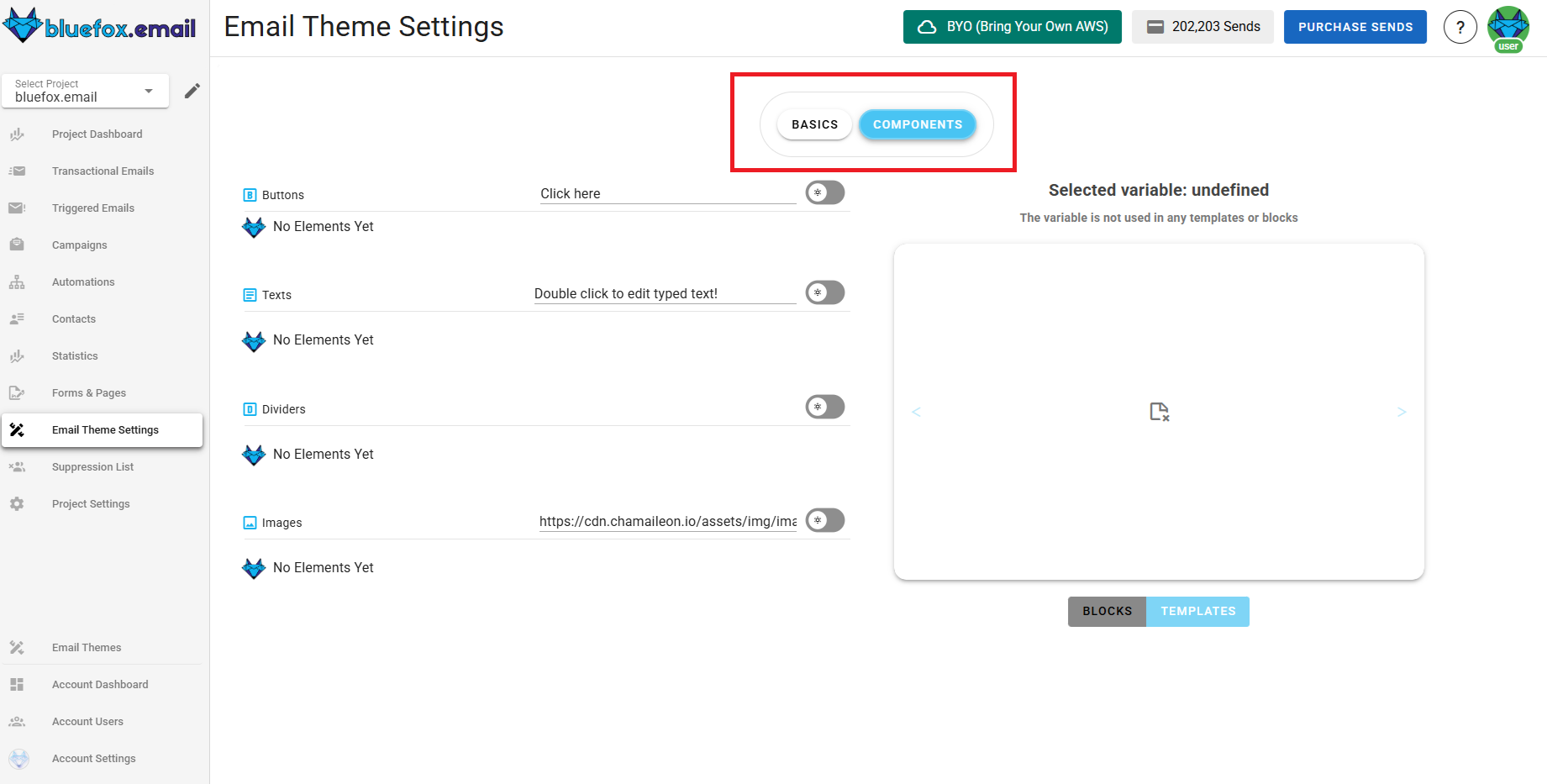Switch to the BASICS tab
This screenshot has width=1547, height=784.
813,124
